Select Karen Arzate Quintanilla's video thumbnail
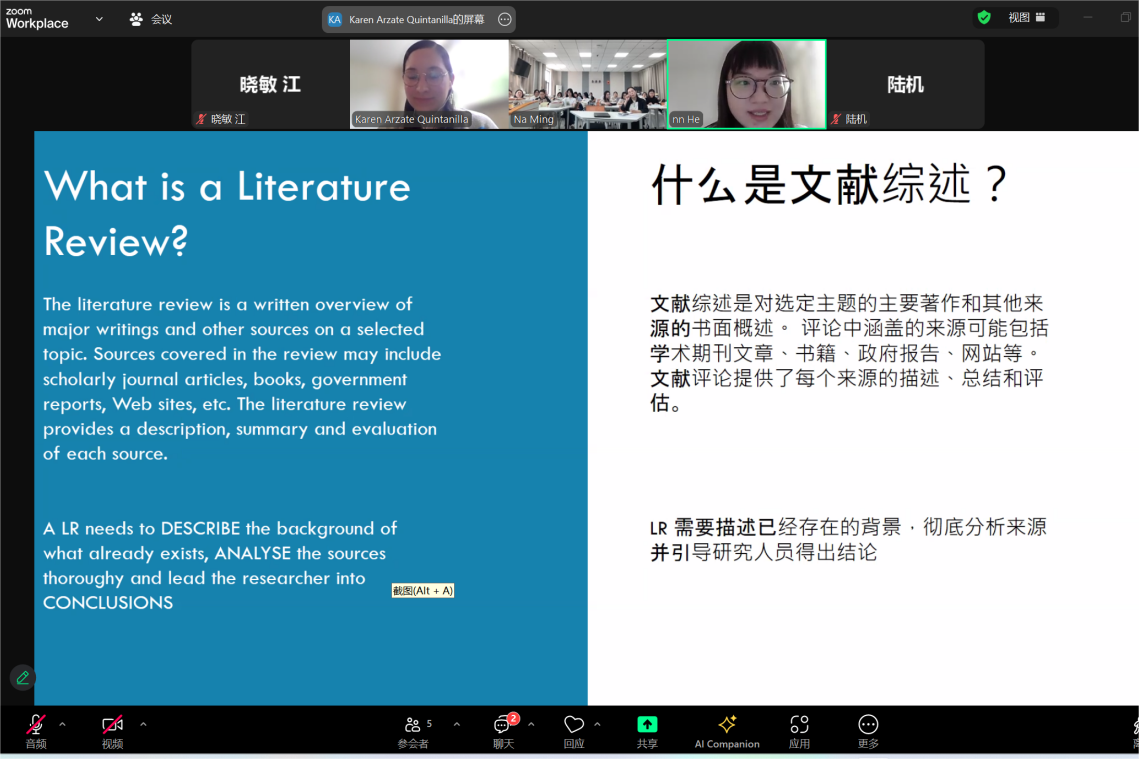Screen dimensions: 1139x759 click(x=429, y=84)
